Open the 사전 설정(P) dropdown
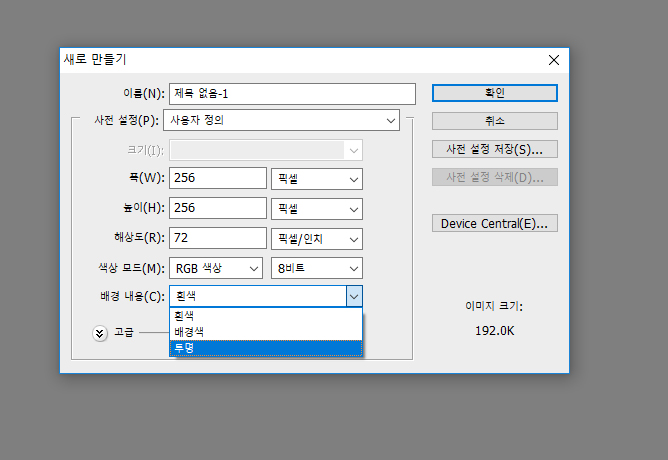Screen dimensions: 668x460 click(x=281, y=120)
